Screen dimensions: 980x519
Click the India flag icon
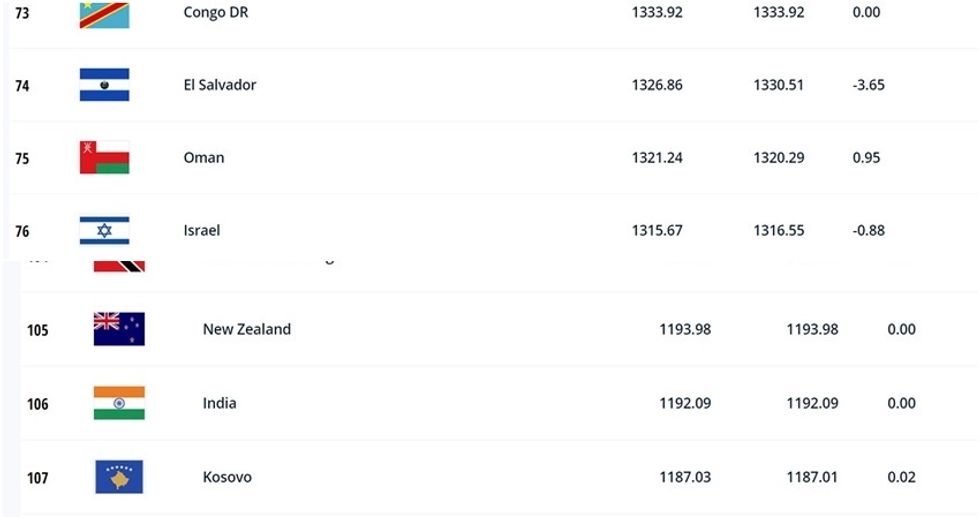119,403
